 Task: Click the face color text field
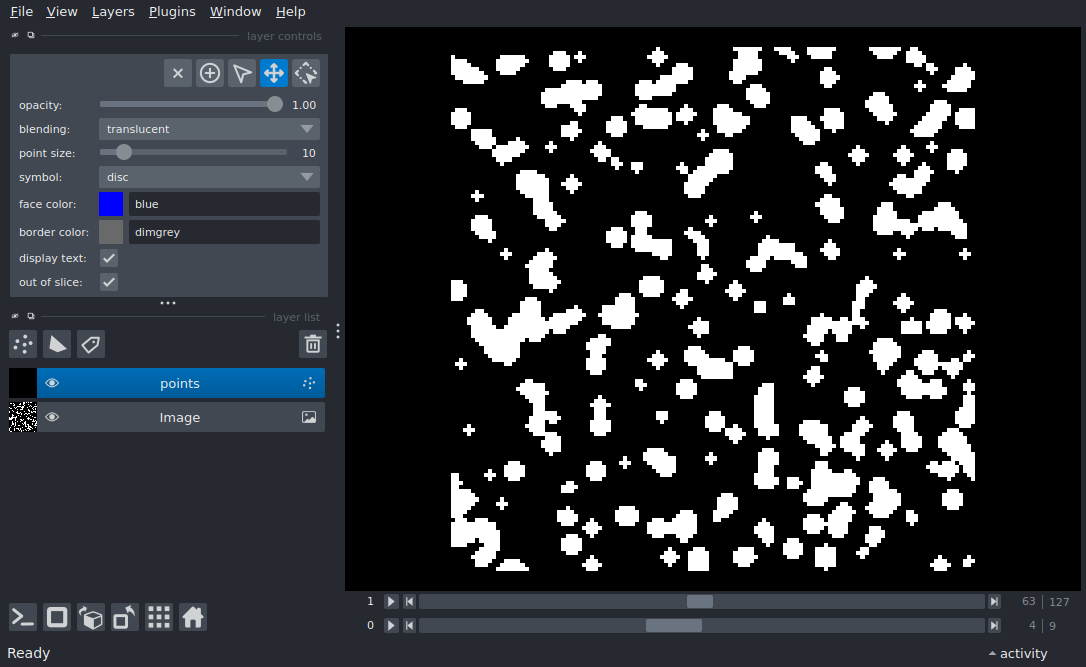(224, 204)
